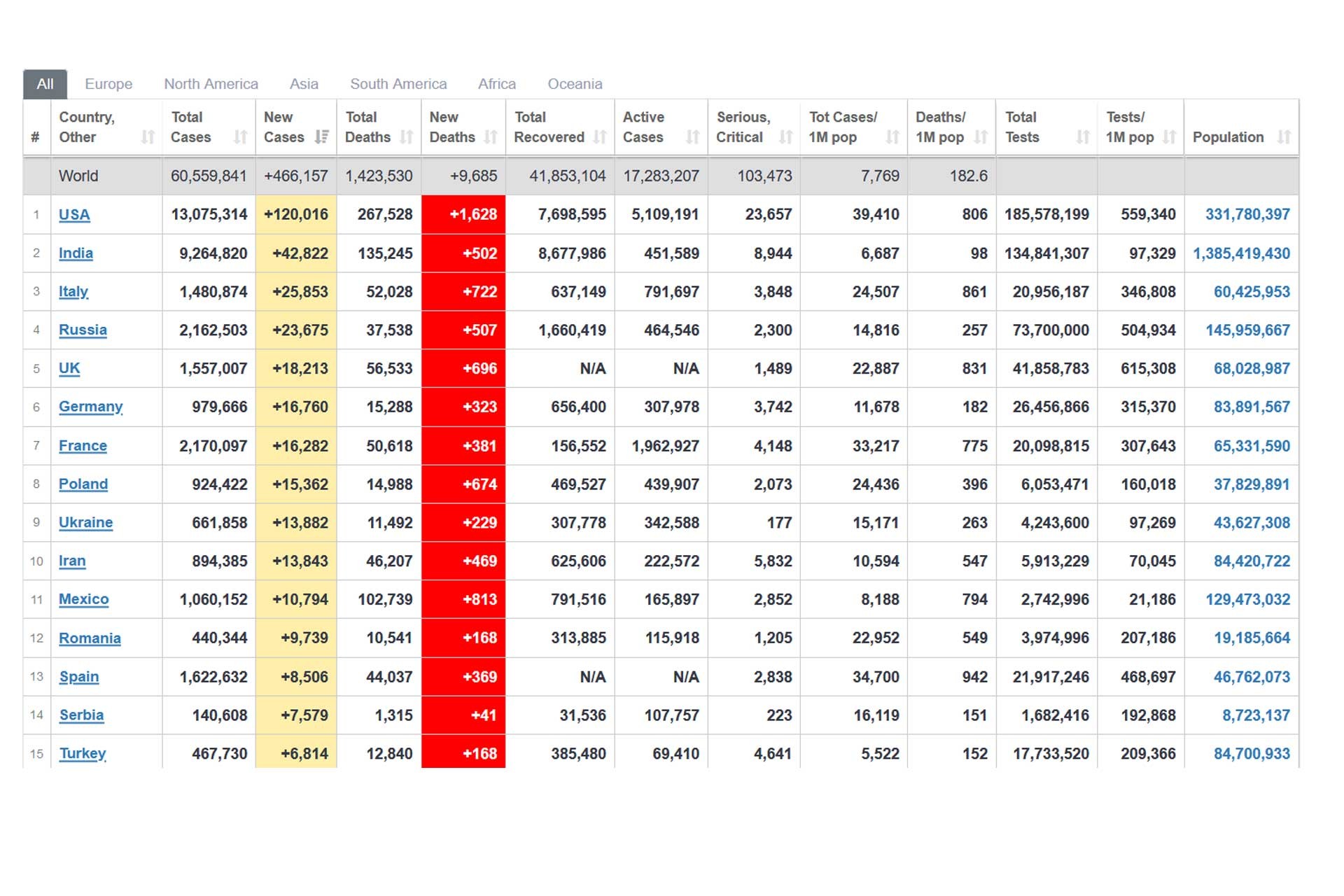The height and width of the screenshot is (896, 1344).
Task: Select the All tab
Action: pos(45,84)
